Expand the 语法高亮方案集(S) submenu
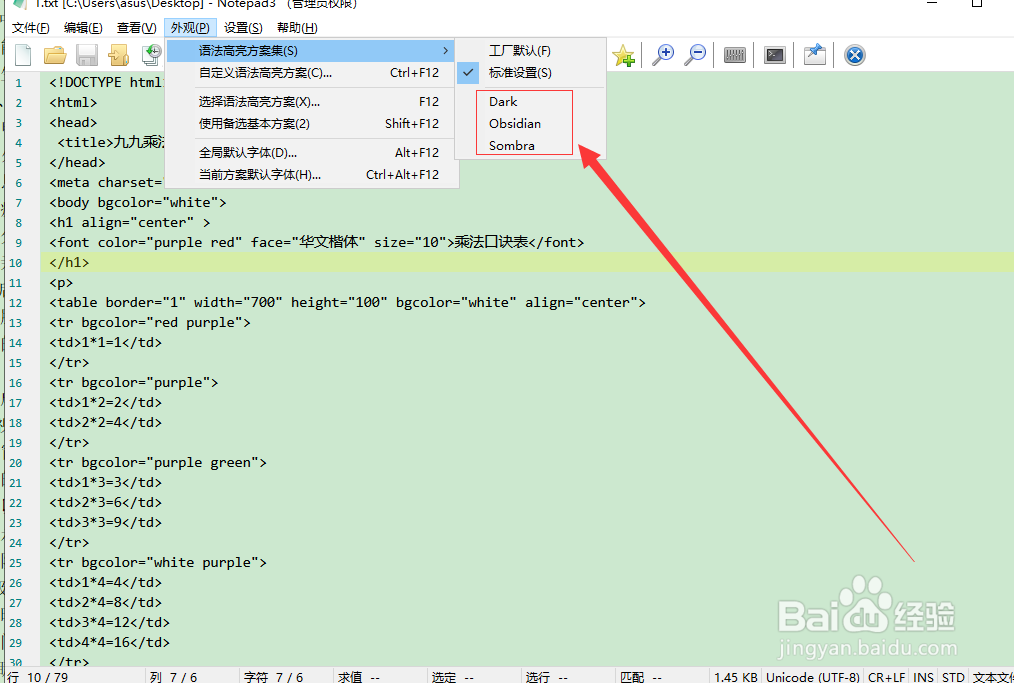 (x=311, y=50)
